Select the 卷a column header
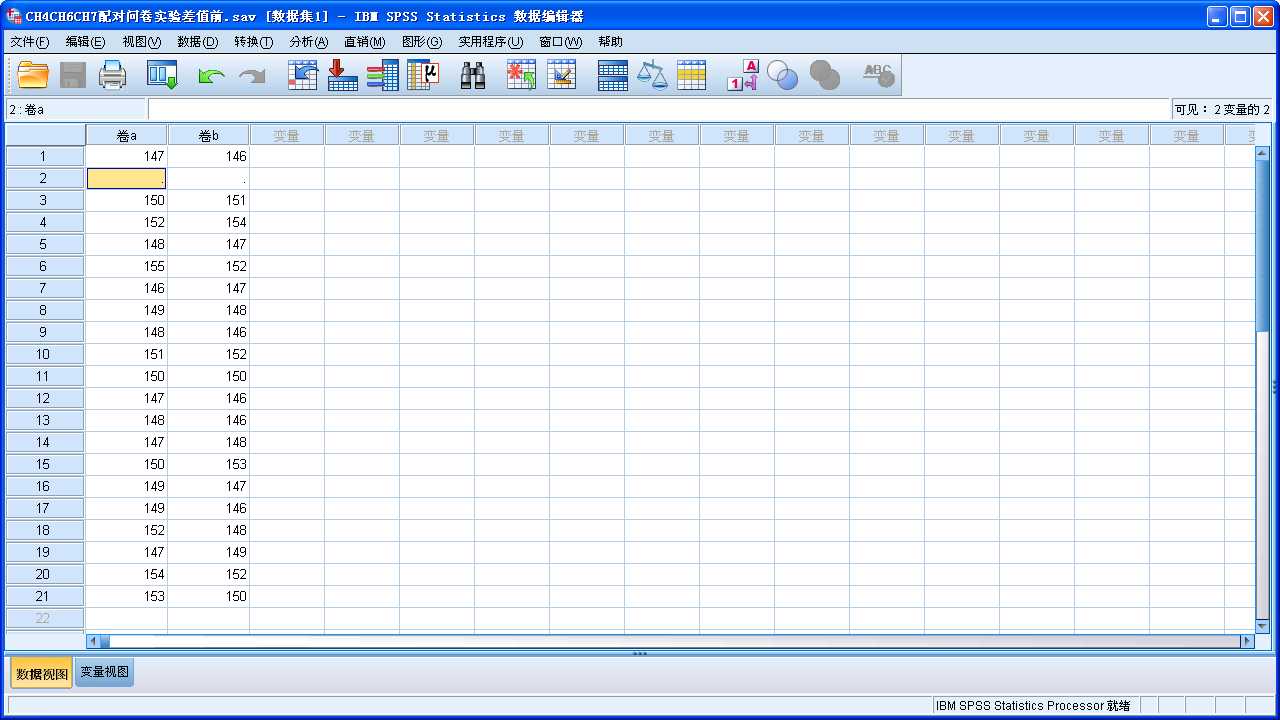 (127, 135)
